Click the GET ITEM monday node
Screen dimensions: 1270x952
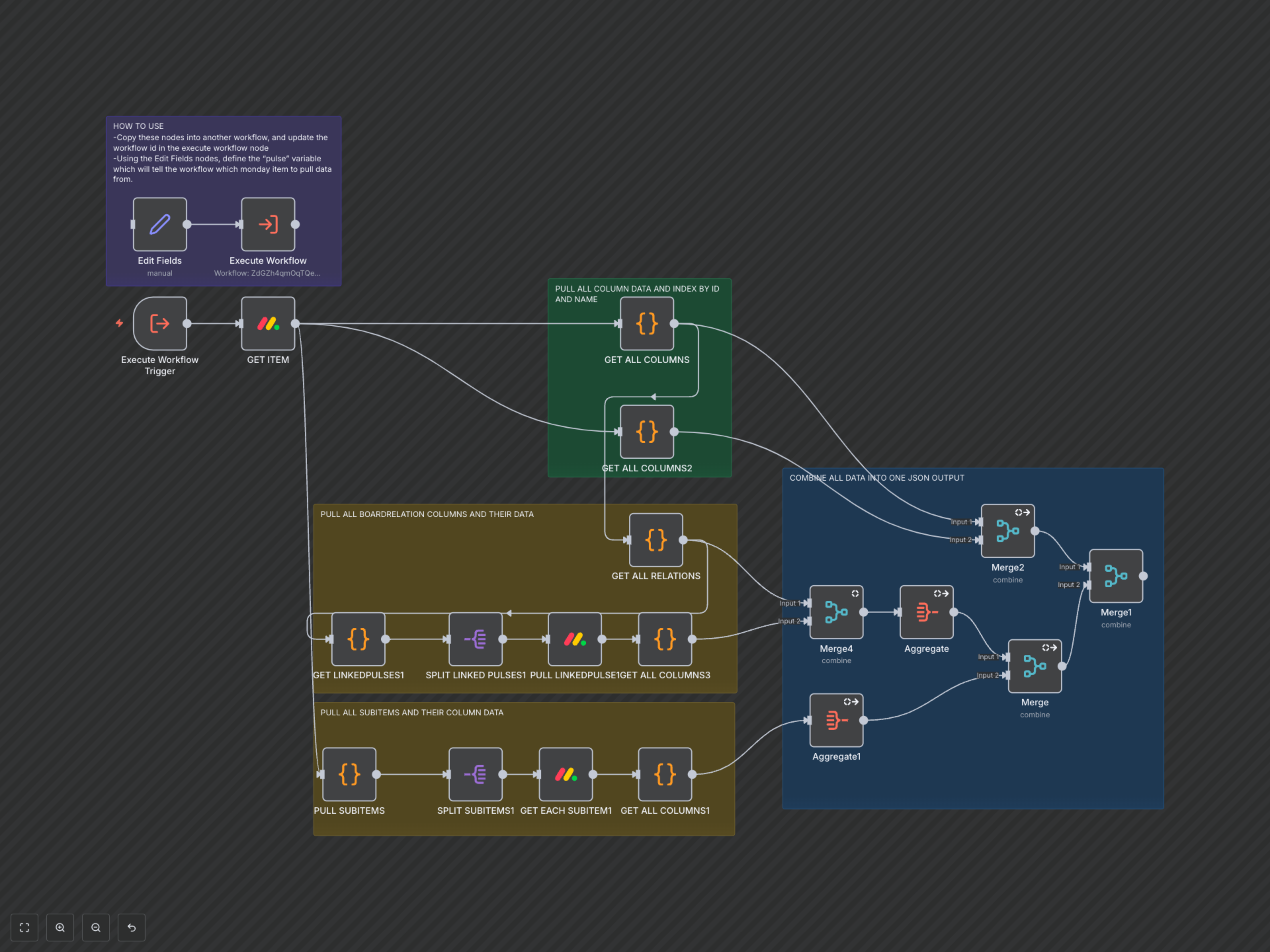[x=268, y=324]
